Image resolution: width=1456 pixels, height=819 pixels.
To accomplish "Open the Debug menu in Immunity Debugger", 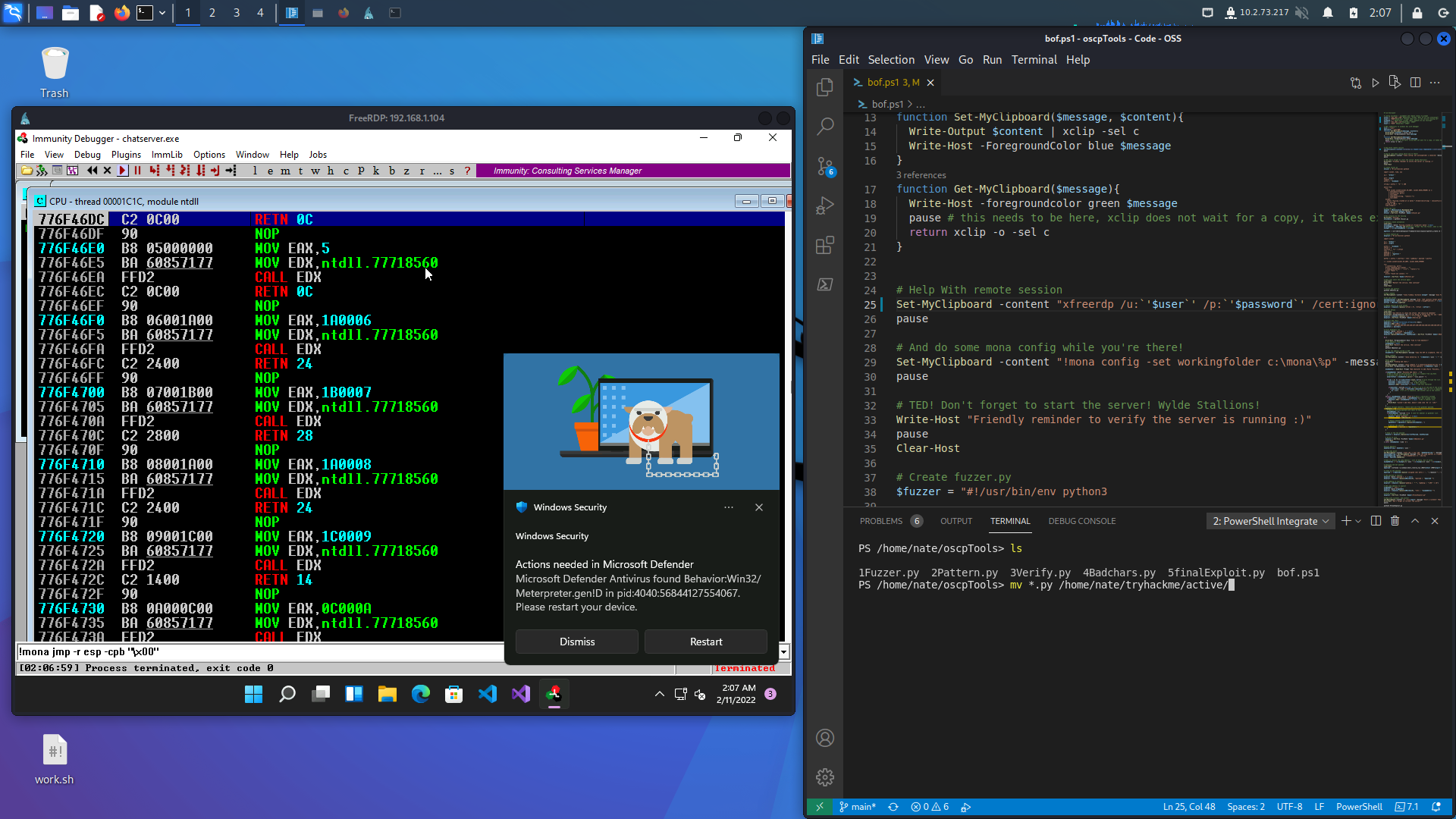I will coord(87,155).
